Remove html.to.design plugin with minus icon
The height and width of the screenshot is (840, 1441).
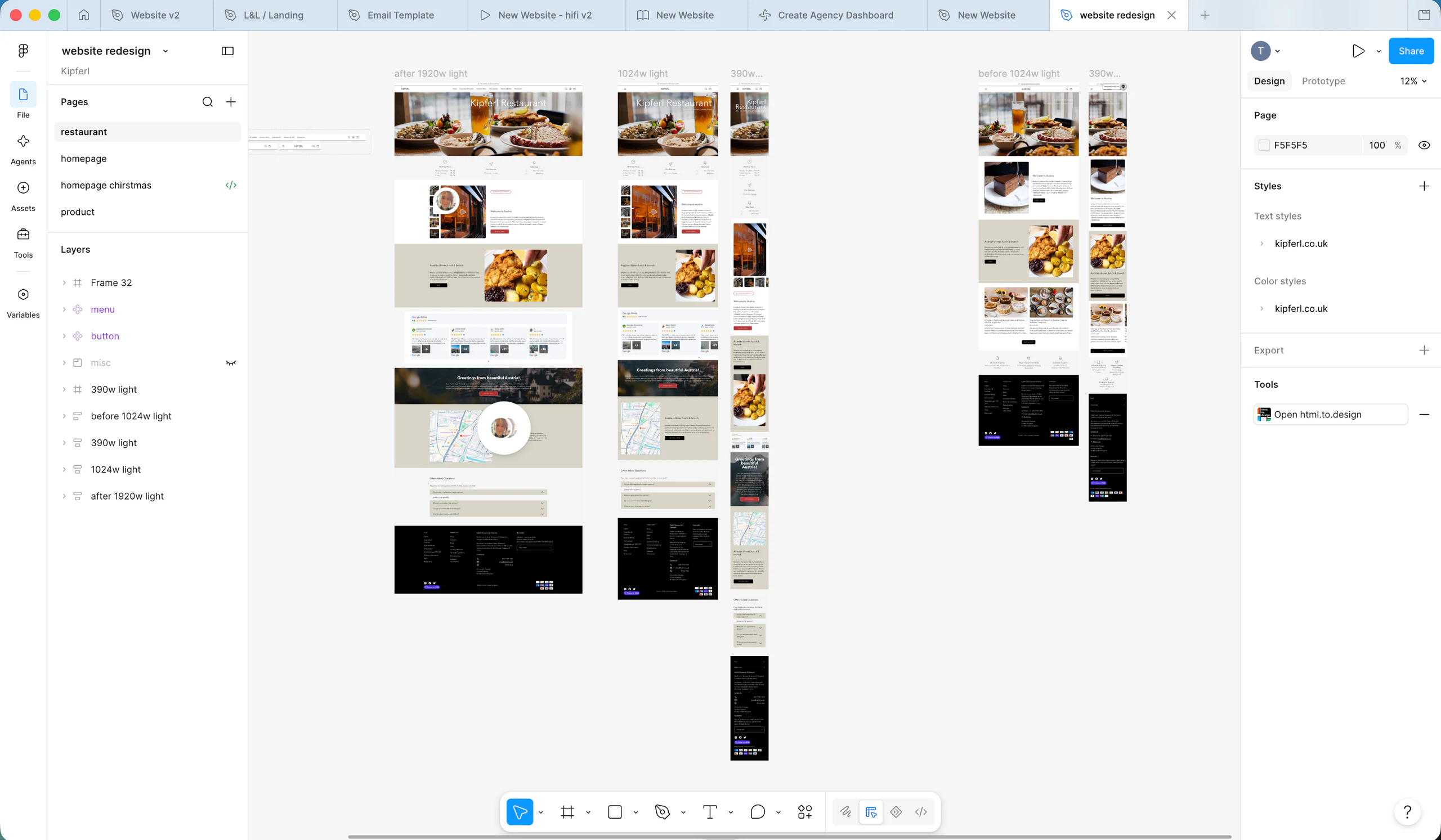click(1424, 414)
